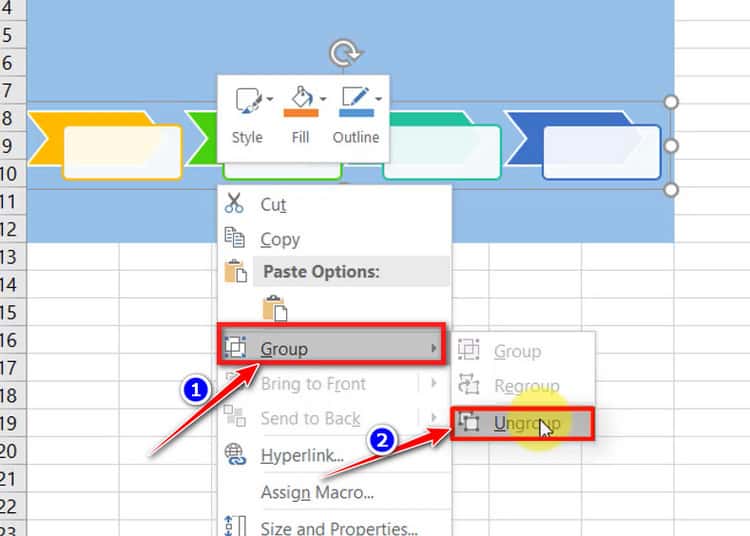
Task: Click the Fill paint bucket icon
Action: pos(301,97)
